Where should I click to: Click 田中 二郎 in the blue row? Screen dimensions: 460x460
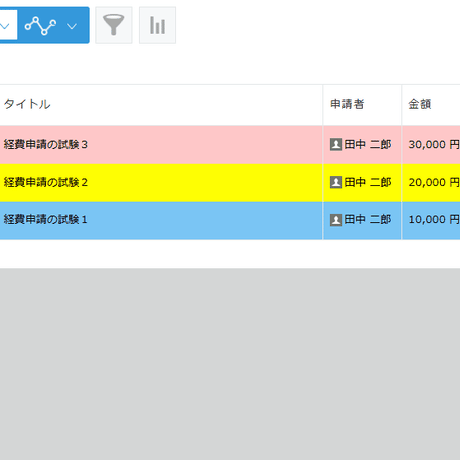pyautogui.click(x=368, y=220)
